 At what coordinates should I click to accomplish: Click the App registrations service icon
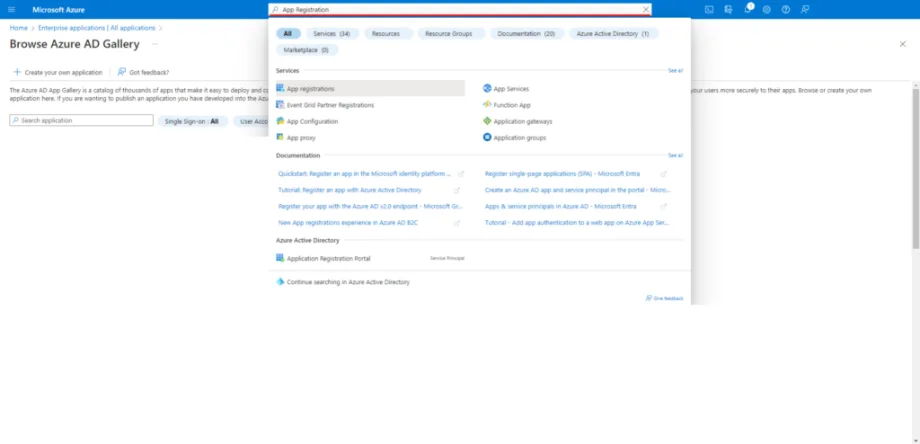coord(280,89)
